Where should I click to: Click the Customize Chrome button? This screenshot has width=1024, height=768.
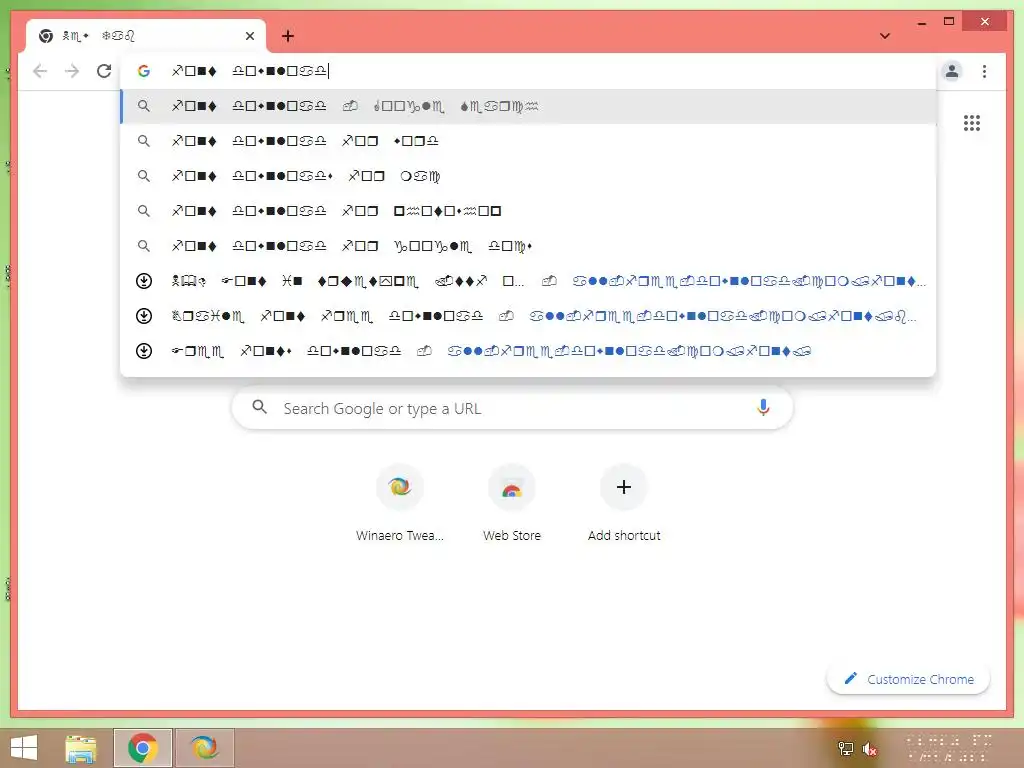(x=908, y=679)
